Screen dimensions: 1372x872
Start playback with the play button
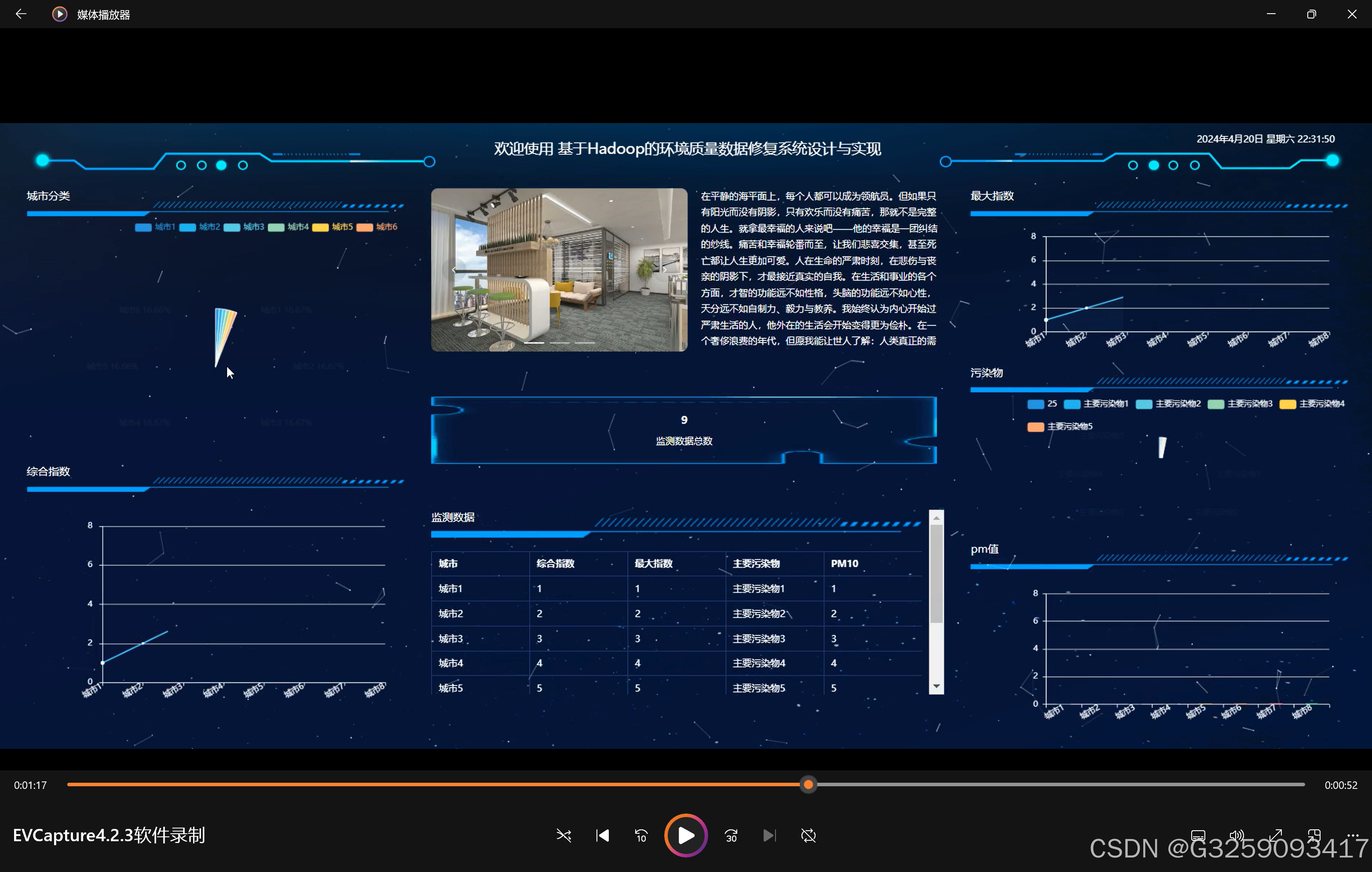(686, 836)
